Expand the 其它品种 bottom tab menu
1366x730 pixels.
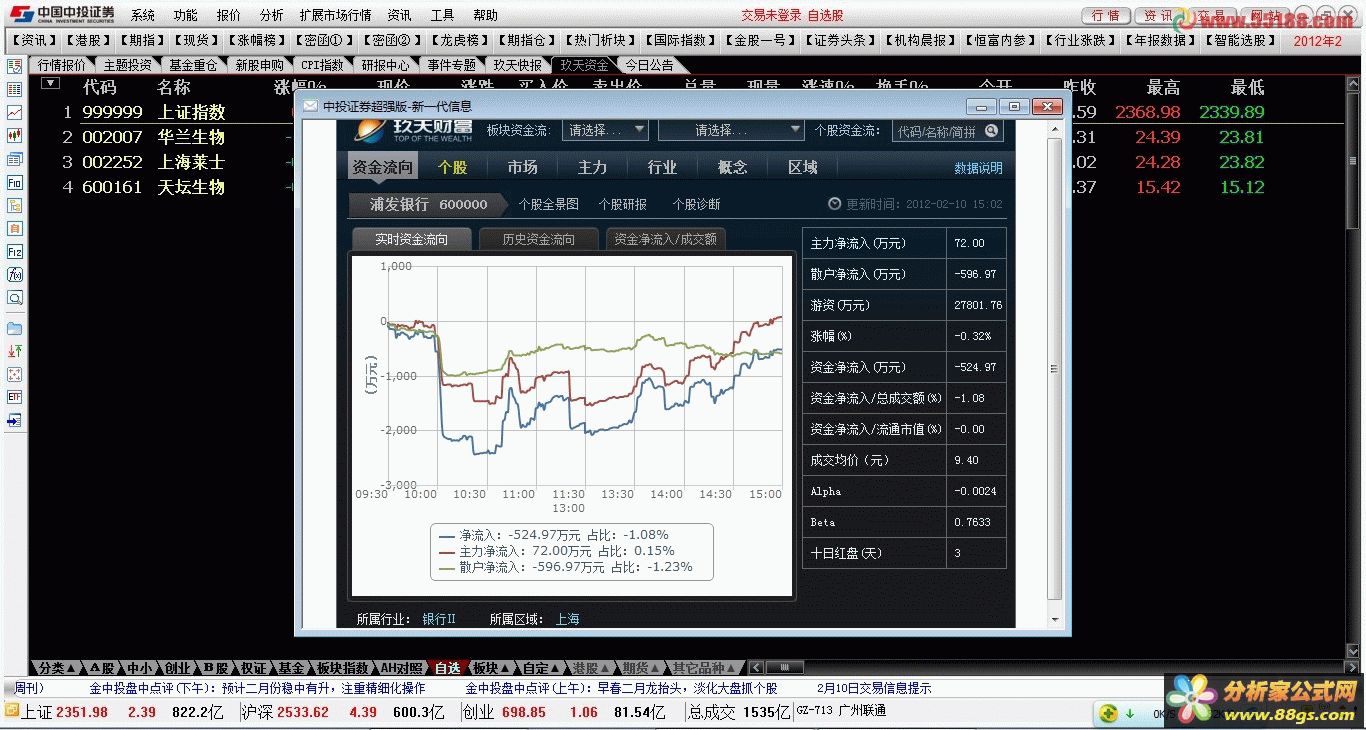click(x=704, y=668)
